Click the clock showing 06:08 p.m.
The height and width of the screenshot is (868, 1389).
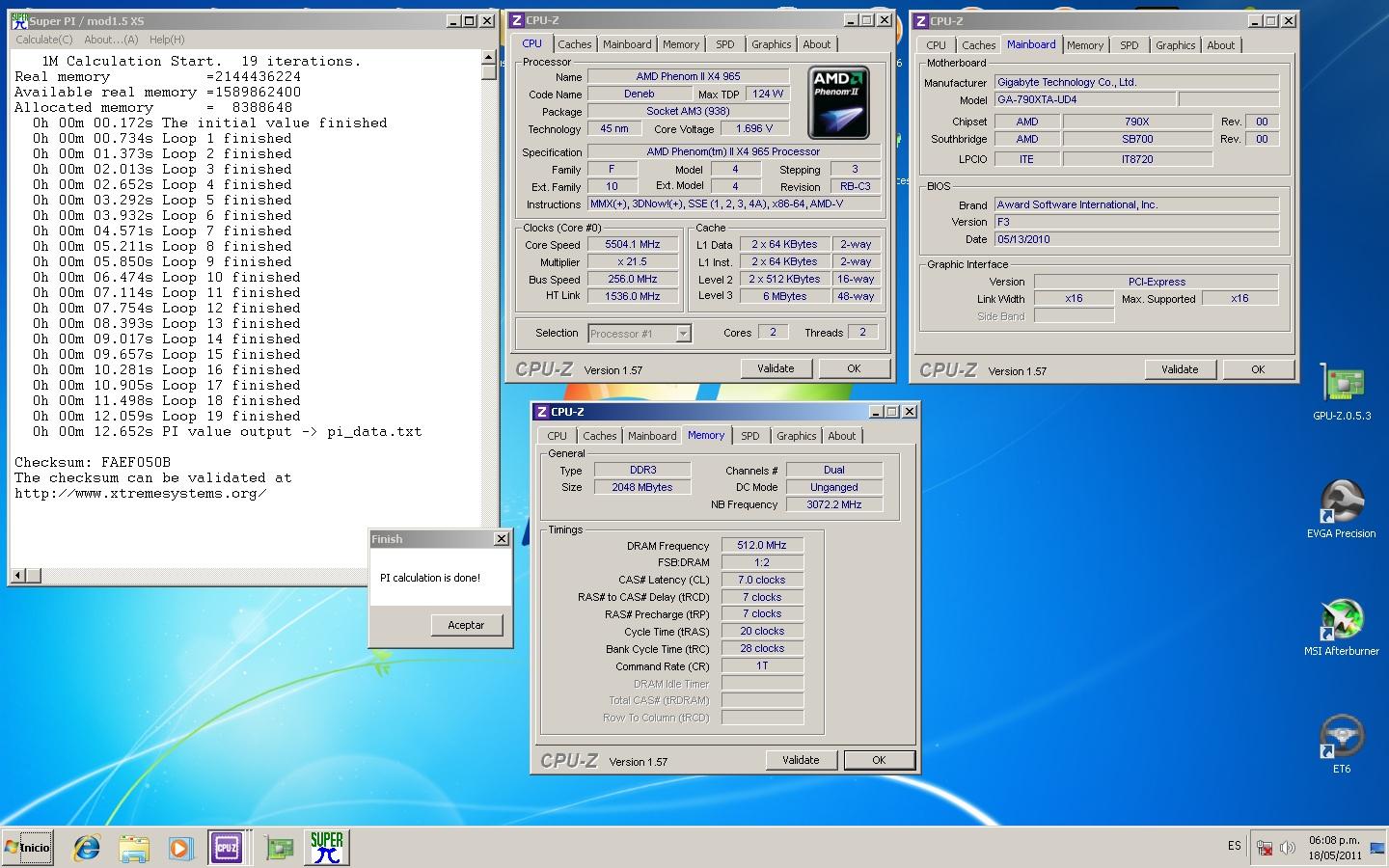click(x=1335, y=840)
